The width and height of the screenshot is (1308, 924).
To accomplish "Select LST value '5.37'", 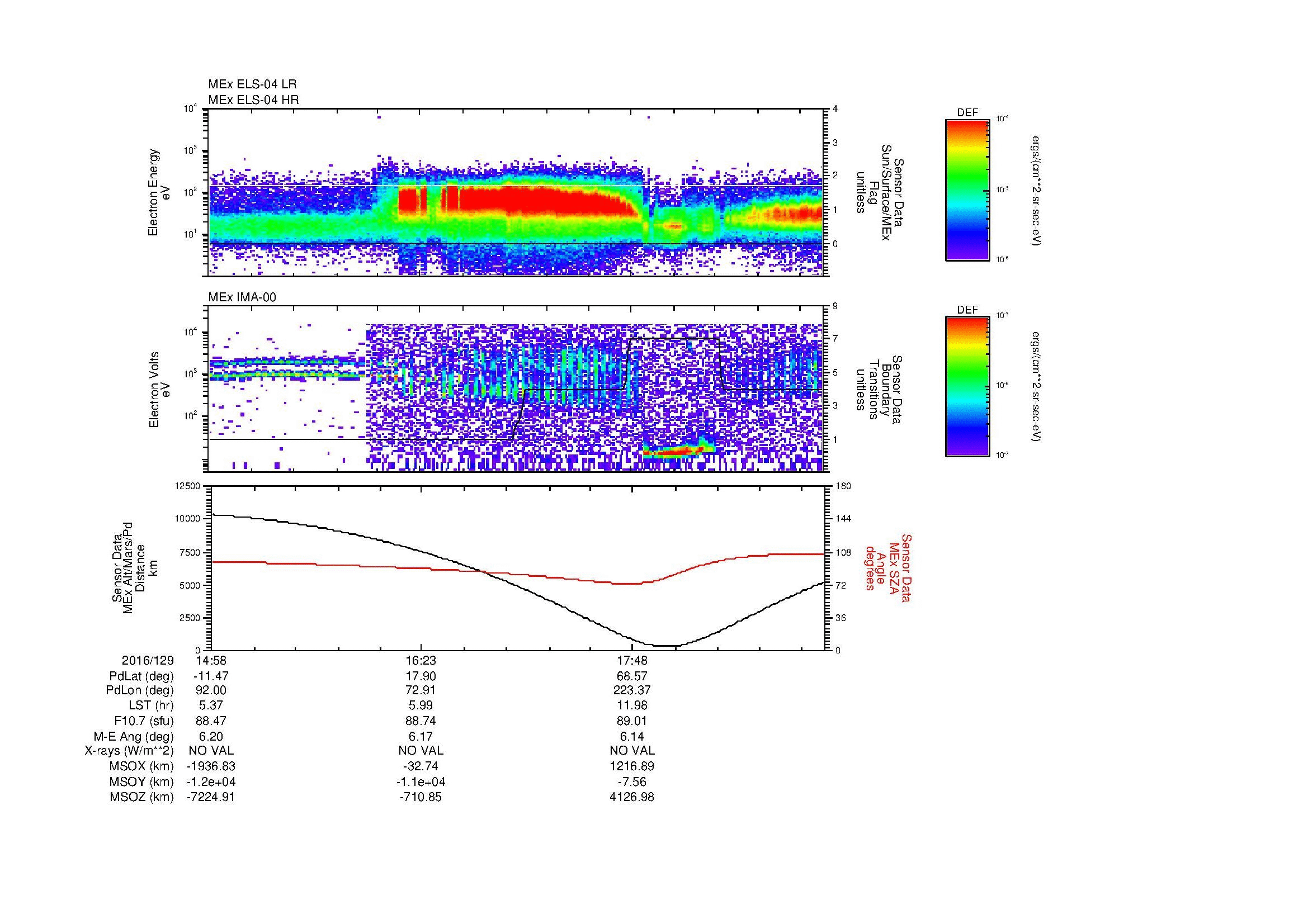I will [x=211, y=705].
